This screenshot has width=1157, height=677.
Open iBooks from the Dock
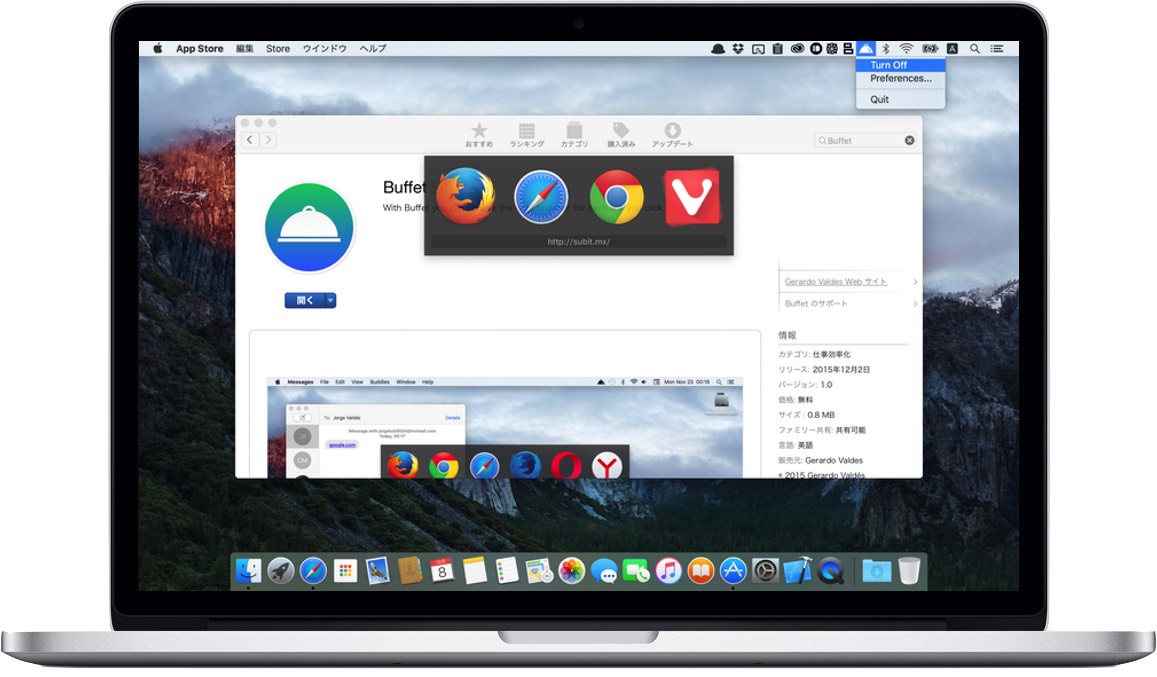point(701,571)
